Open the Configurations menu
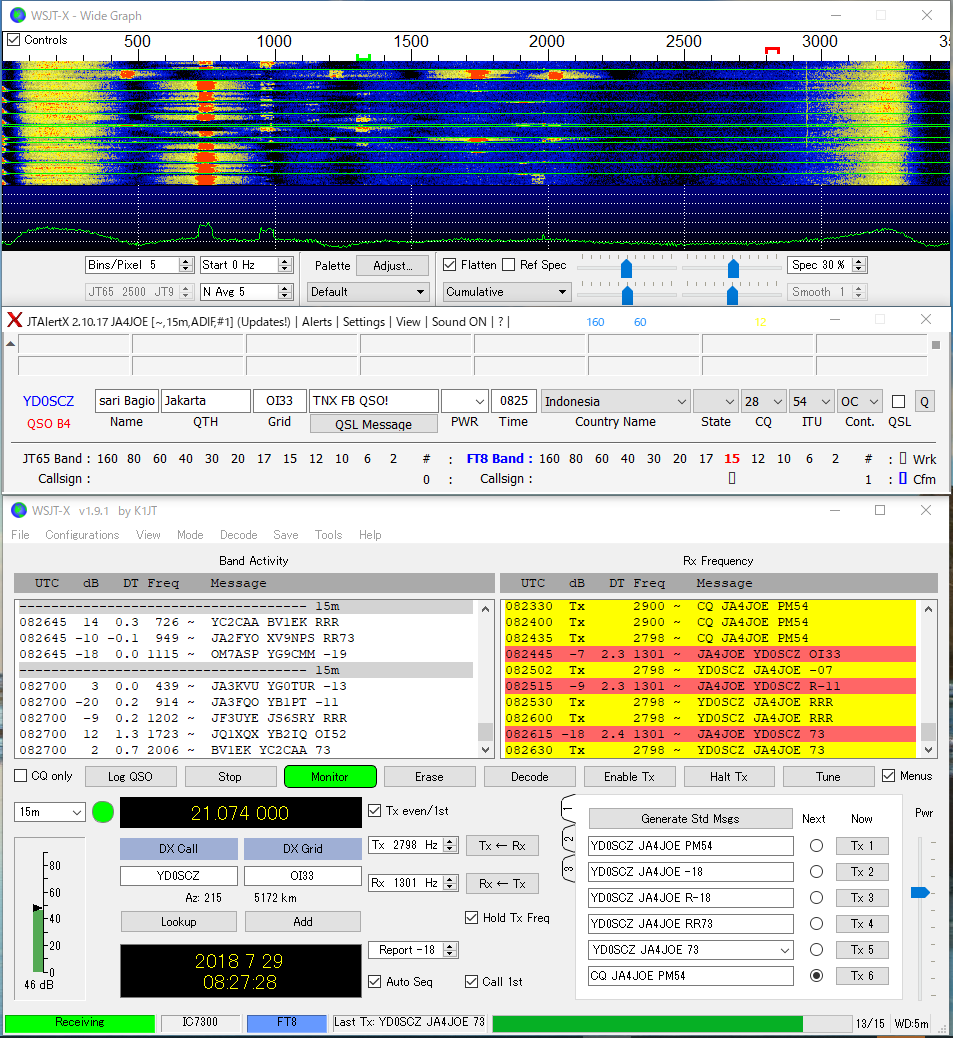Screen dimensions: 953x1038 (82, 535)
